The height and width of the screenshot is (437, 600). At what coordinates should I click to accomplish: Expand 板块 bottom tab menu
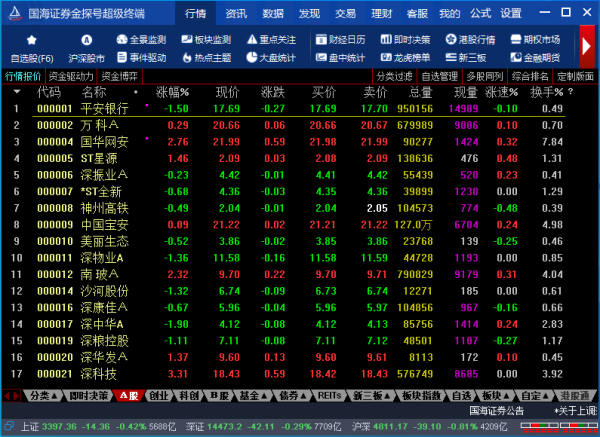pos(496,396)
